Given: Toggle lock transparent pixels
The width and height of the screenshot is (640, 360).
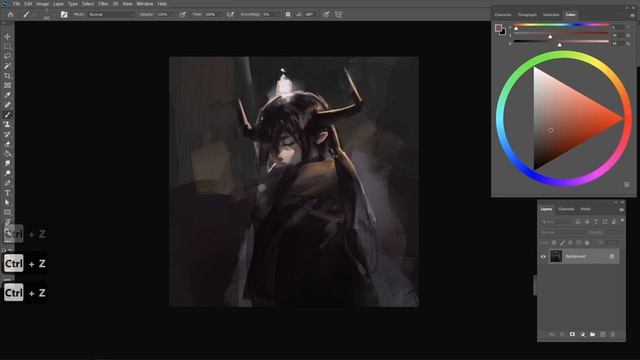Looking at the screenshot, I should pyautogui.click(x=554, y=242).
